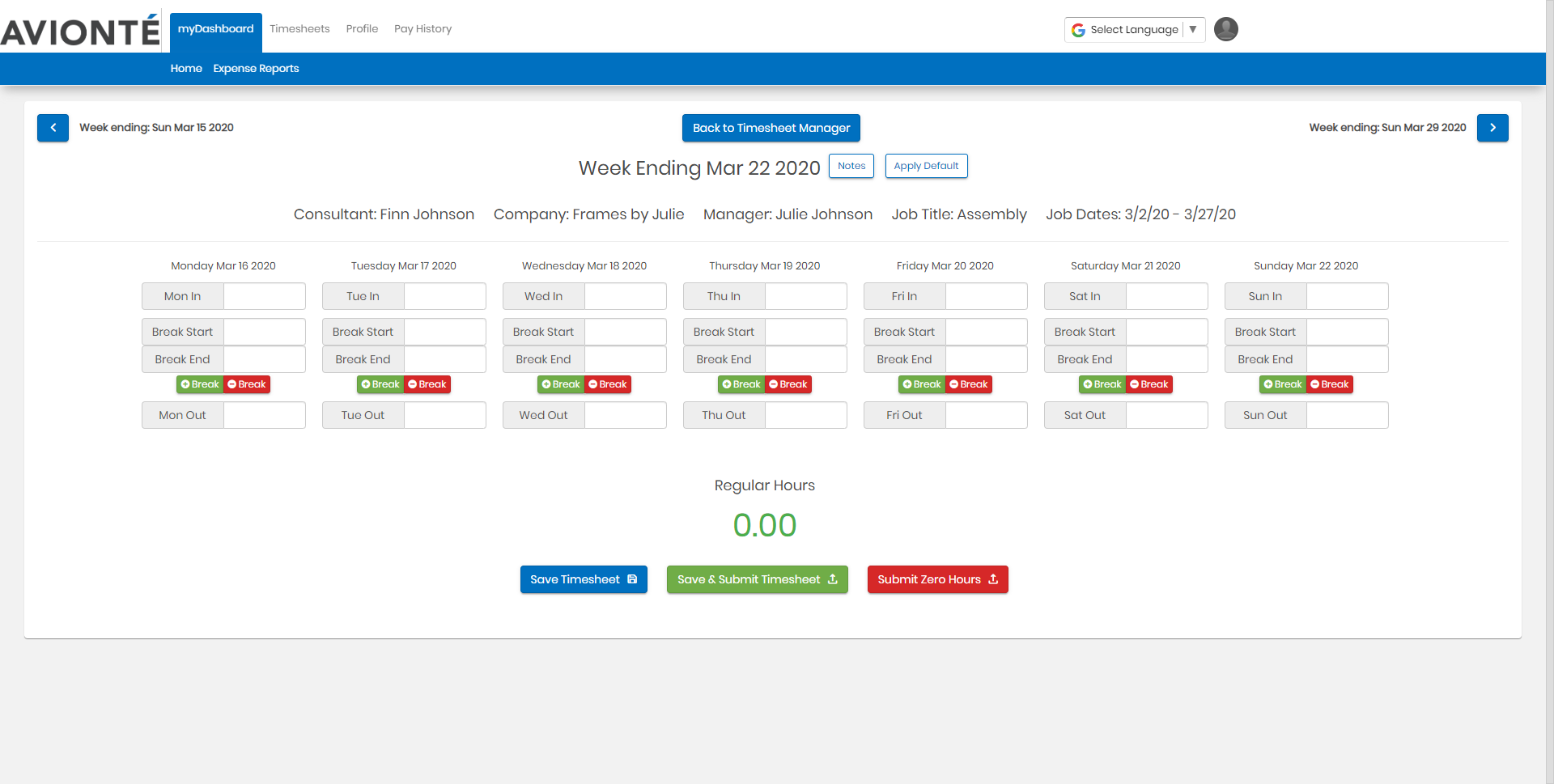
Task: Focus the Mon Out time field
Action: 265,415
